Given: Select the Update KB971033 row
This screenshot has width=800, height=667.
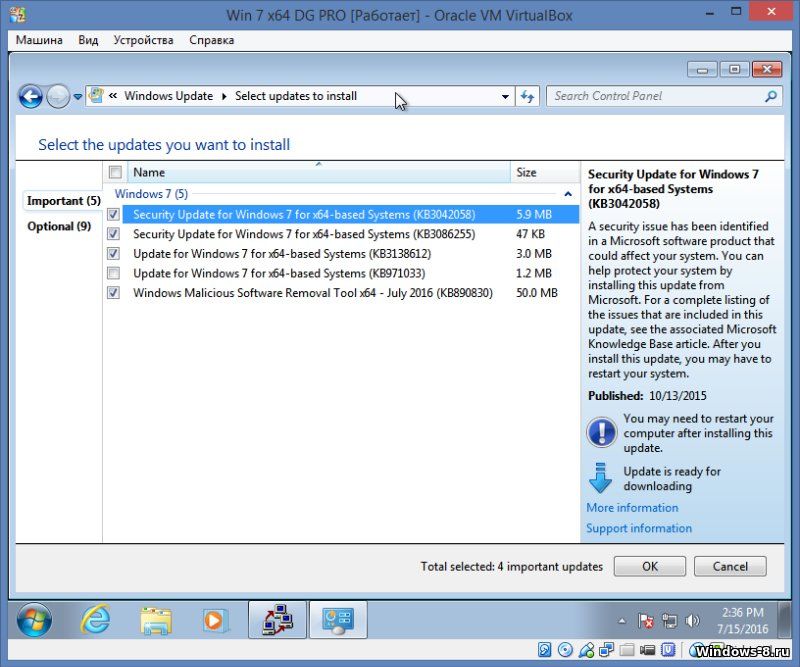Looking at the screenshot, I should coord(343,273).
